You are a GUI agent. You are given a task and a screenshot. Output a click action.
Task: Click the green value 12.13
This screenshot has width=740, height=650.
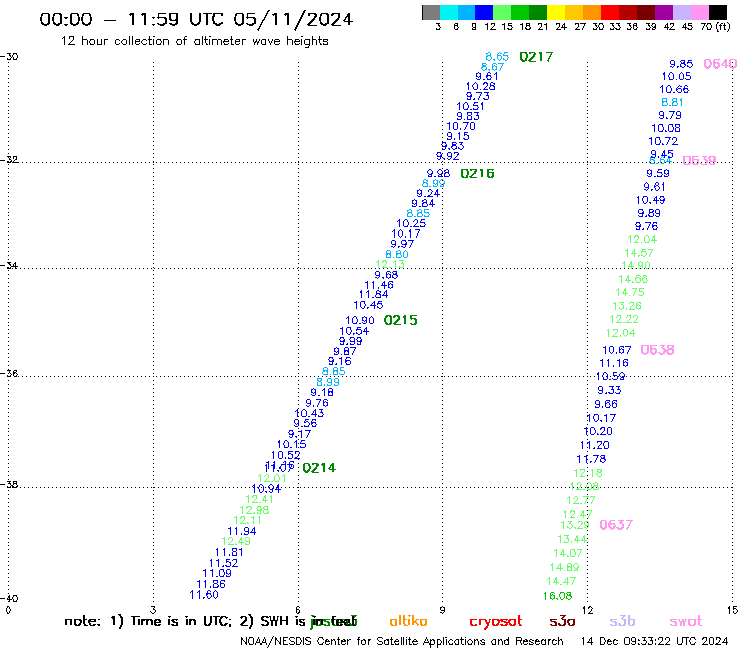(390, 264)
